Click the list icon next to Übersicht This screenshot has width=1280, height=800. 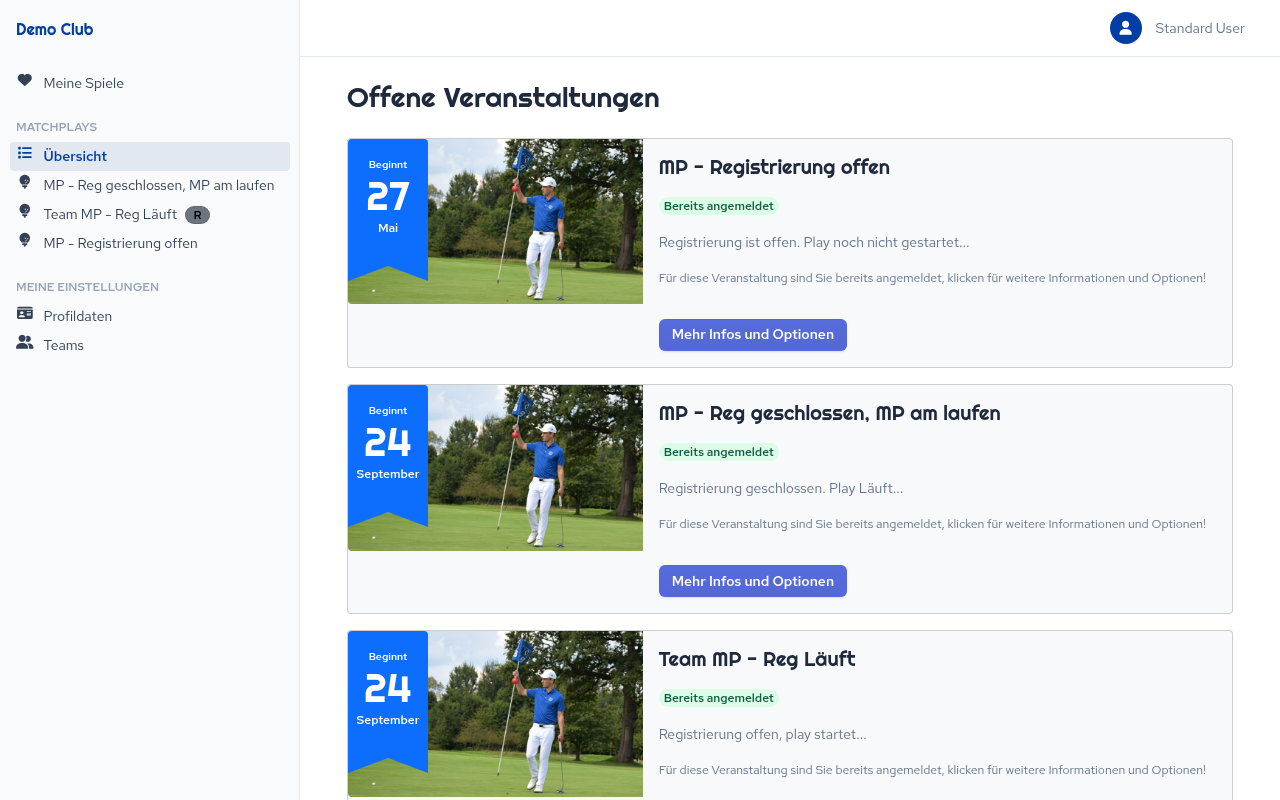click(25, 154)
